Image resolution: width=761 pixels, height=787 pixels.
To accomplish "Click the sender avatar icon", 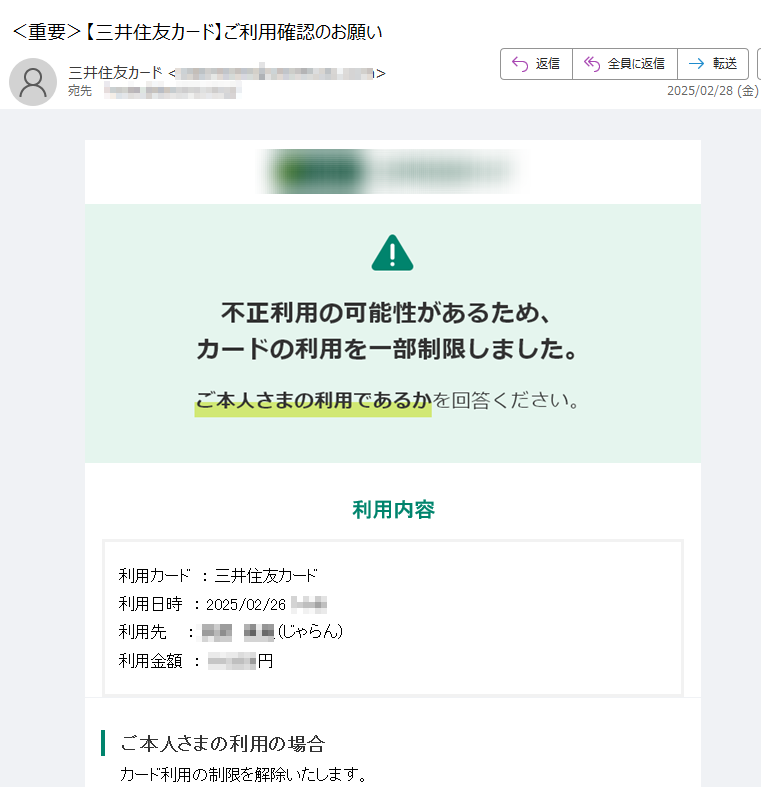I will [x=33, y=82].
